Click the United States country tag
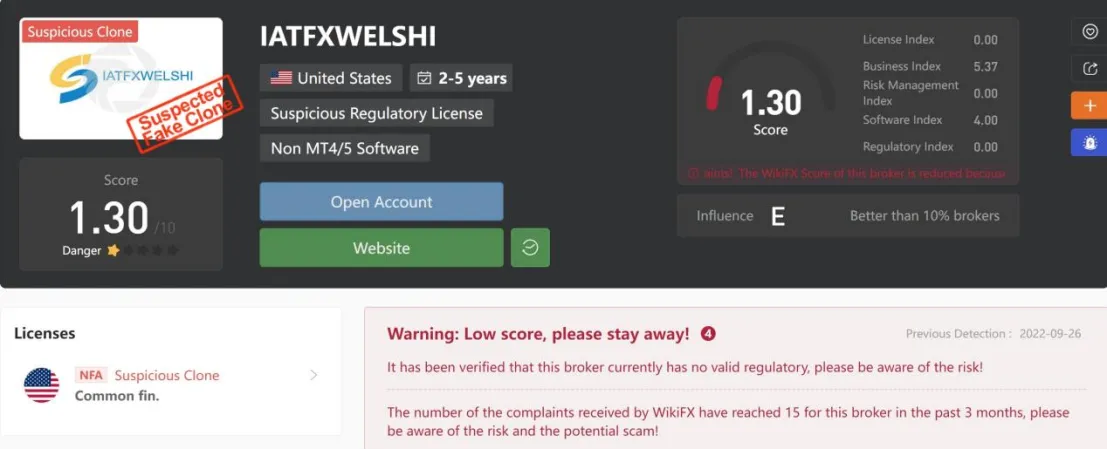 coord(331,78)
